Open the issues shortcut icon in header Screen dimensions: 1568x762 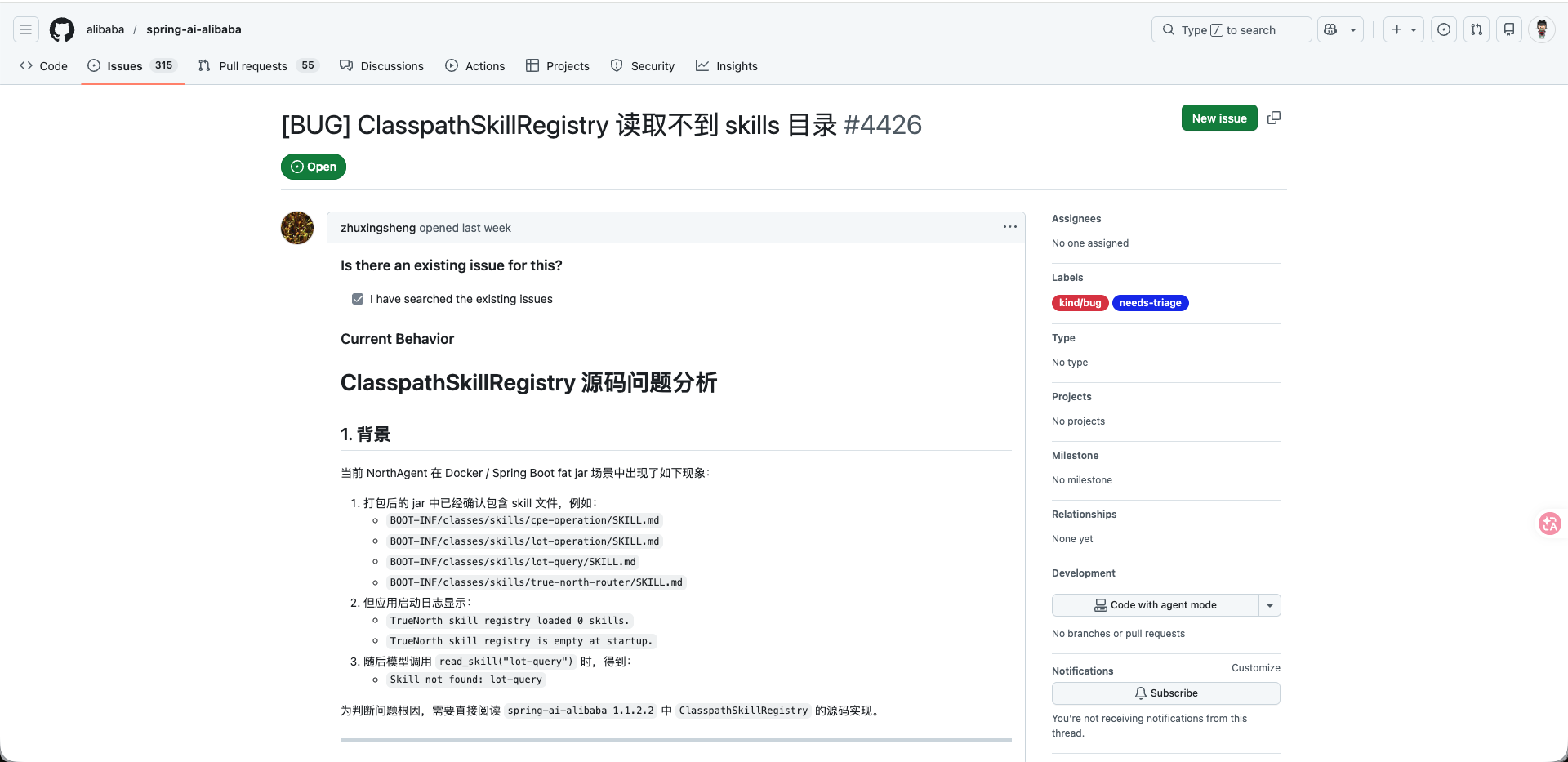coord(1444,30)
